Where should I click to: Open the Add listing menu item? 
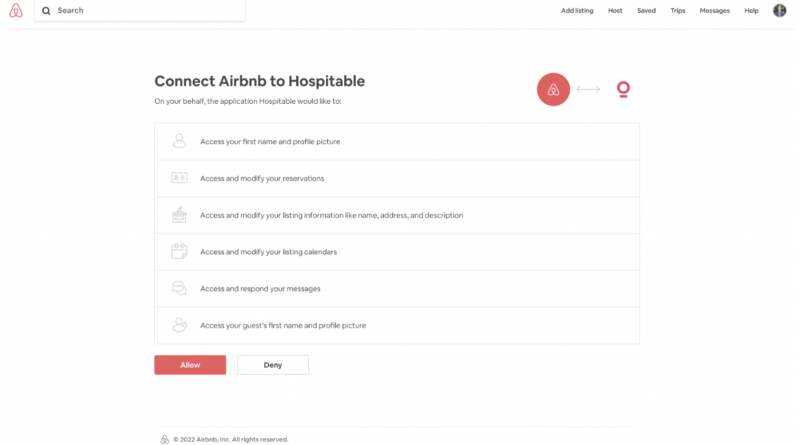point(576,11)
